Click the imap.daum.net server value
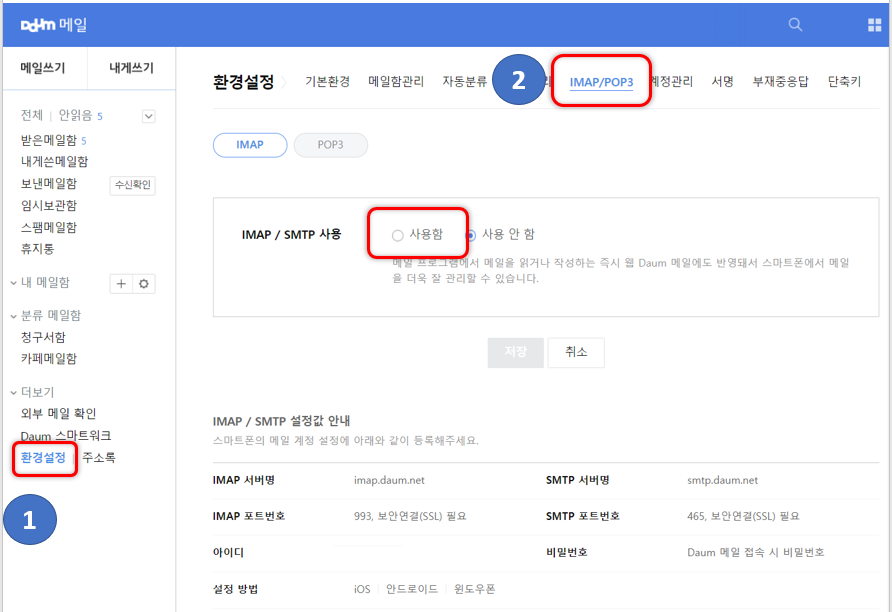The width and height of the screenshot is (892, 612). 389,481
